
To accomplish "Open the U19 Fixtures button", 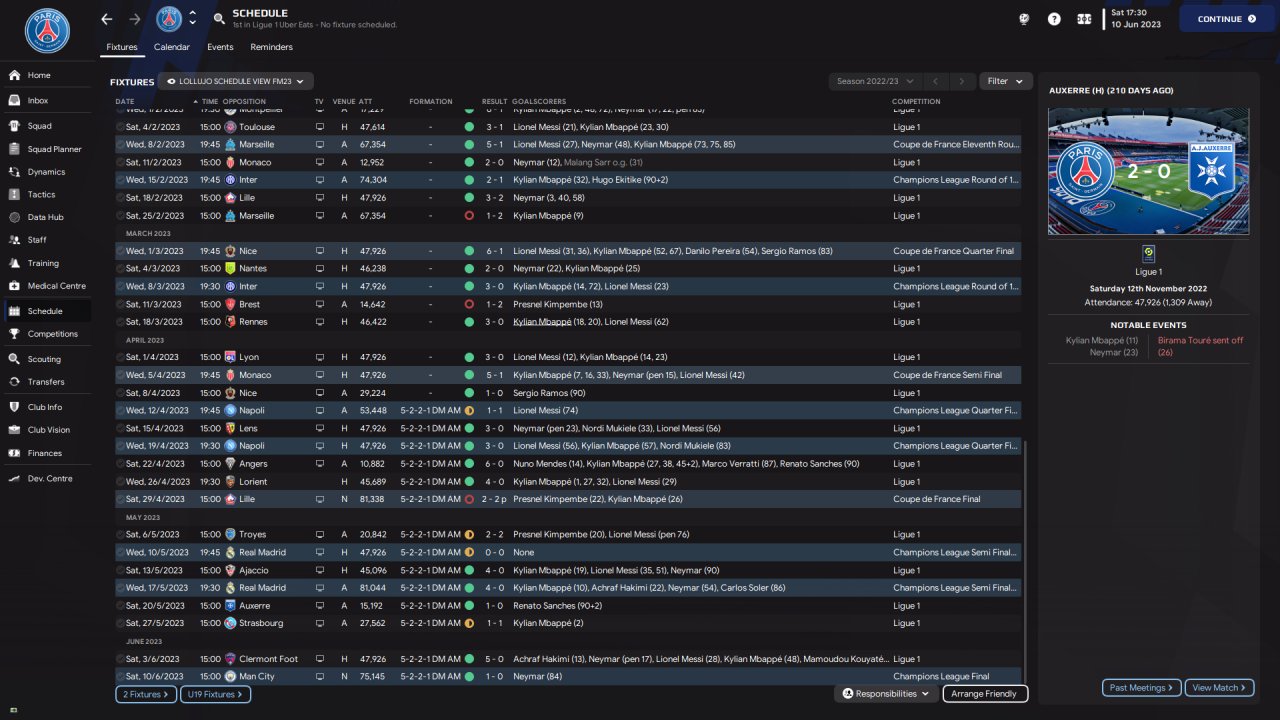I will point(215,694).
